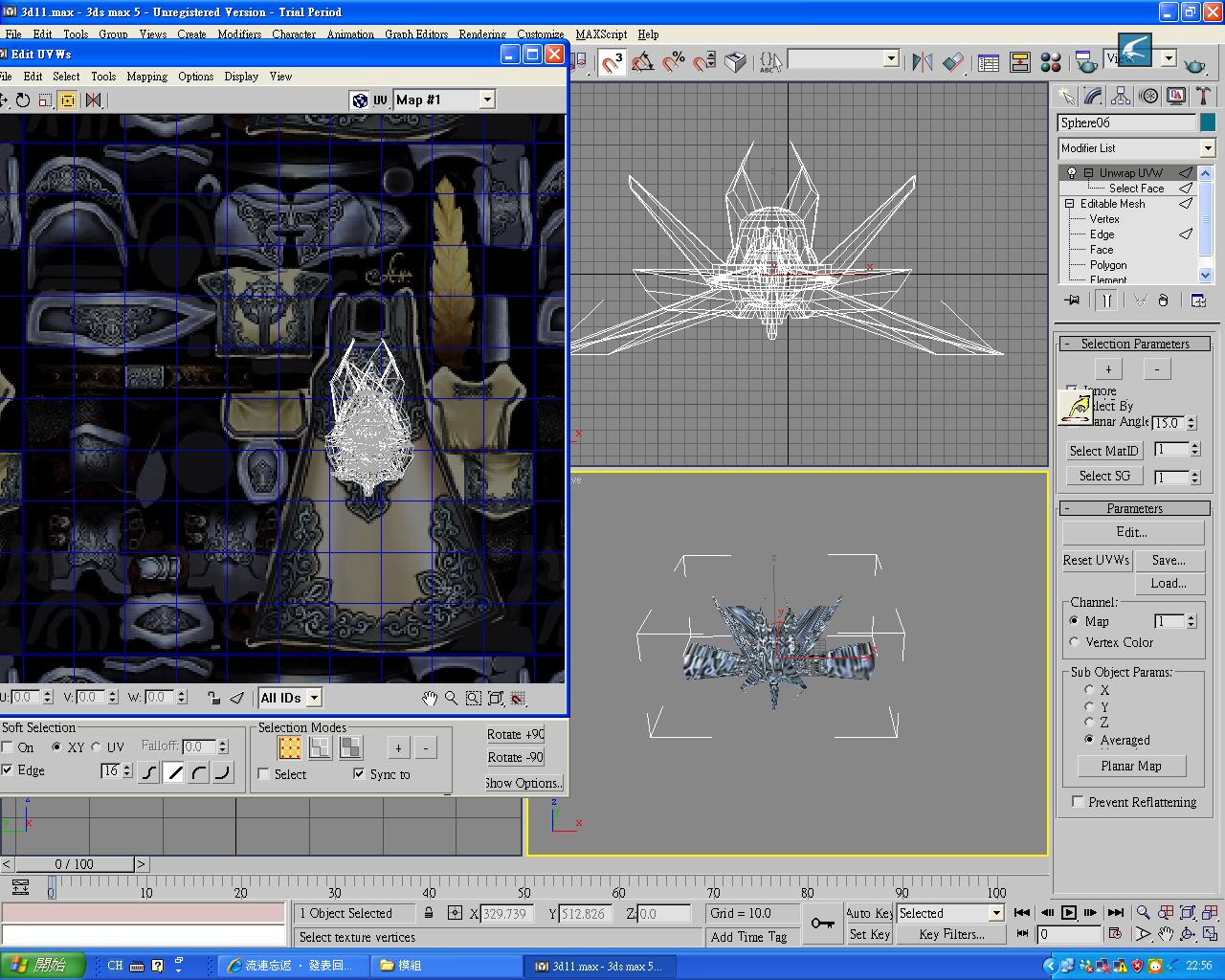
Task: Open the Map #1 texture dropdown
Action: (487, 100)
